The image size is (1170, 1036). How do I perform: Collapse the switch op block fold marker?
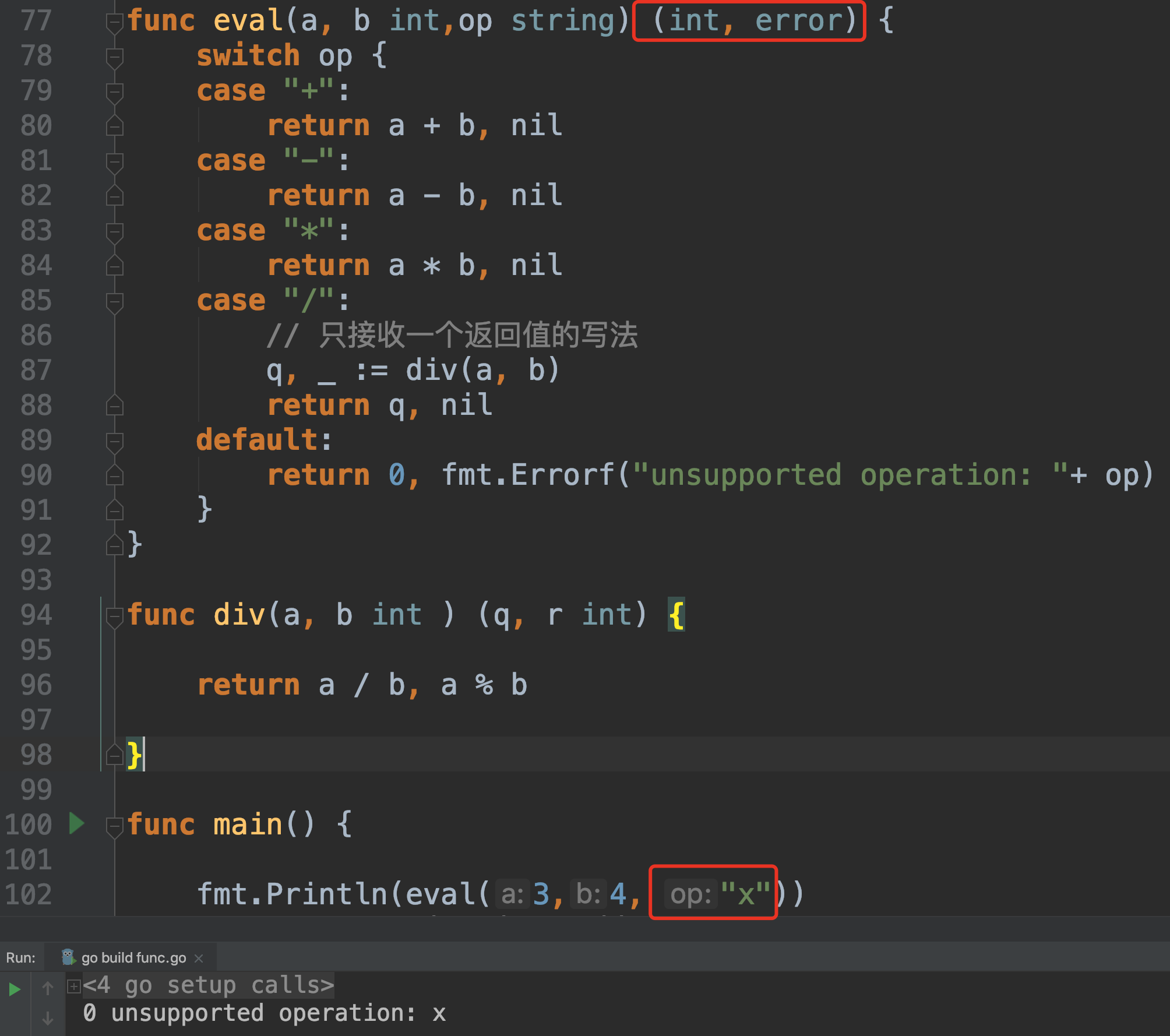click(x=114, y=57)
